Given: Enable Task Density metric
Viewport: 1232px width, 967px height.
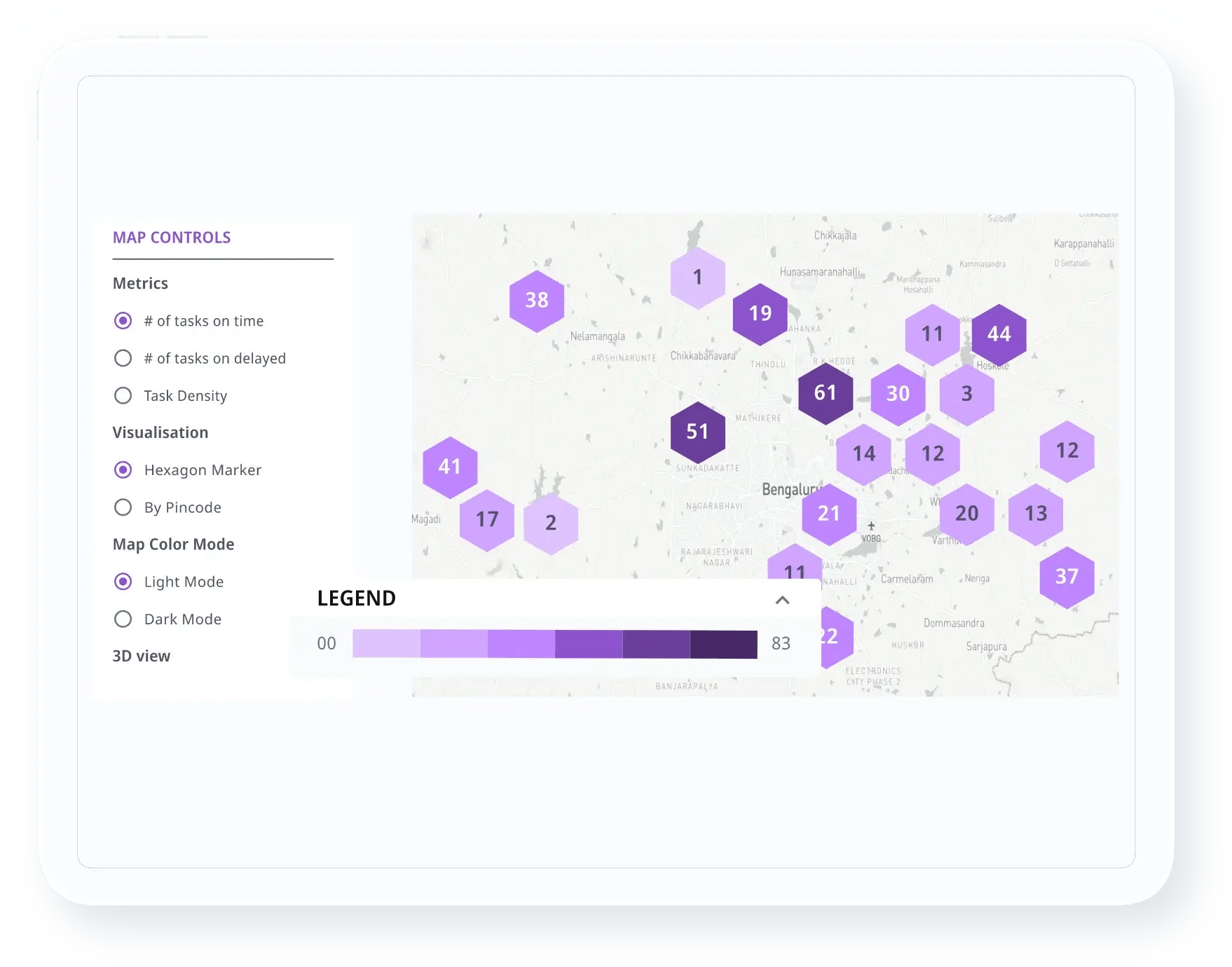Looking at the screenshot, I should click(123, 395).
